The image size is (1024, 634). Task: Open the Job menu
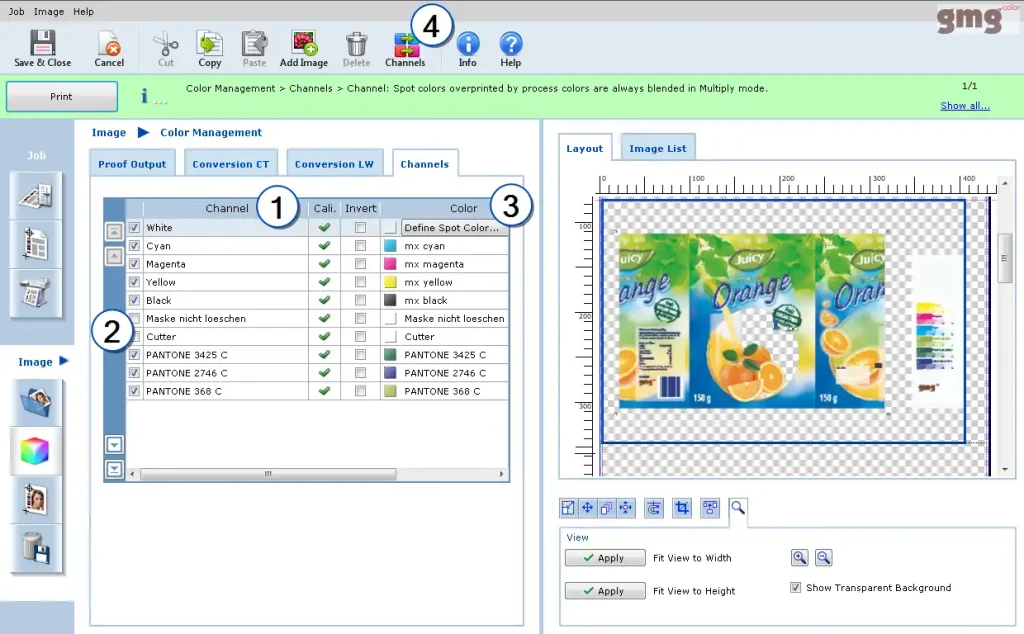[16, 11]
